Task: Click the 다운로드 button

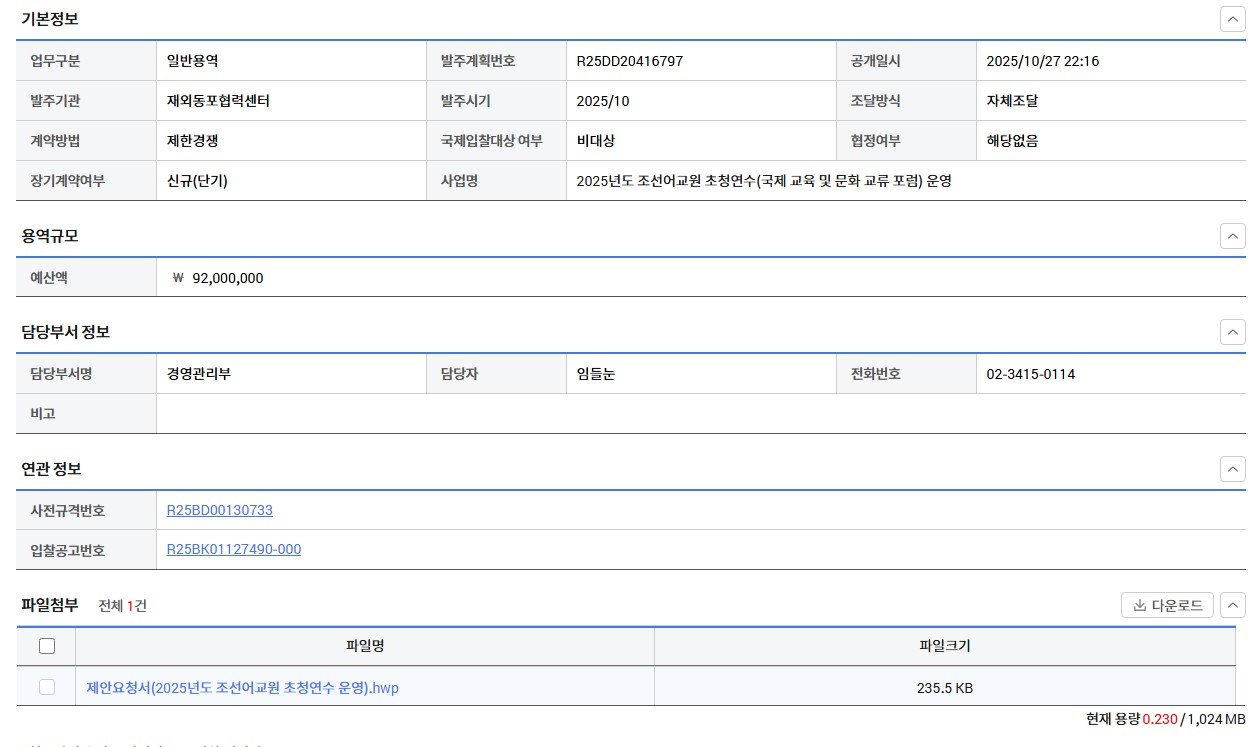Action: (x=1166, y=604)
